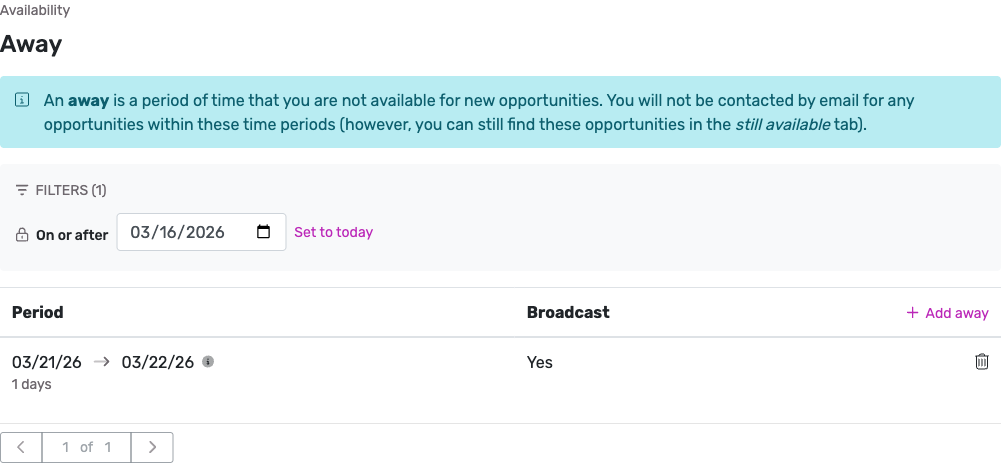Click the arrow between the period dates
1001x463 pixels.
point(101,362)
